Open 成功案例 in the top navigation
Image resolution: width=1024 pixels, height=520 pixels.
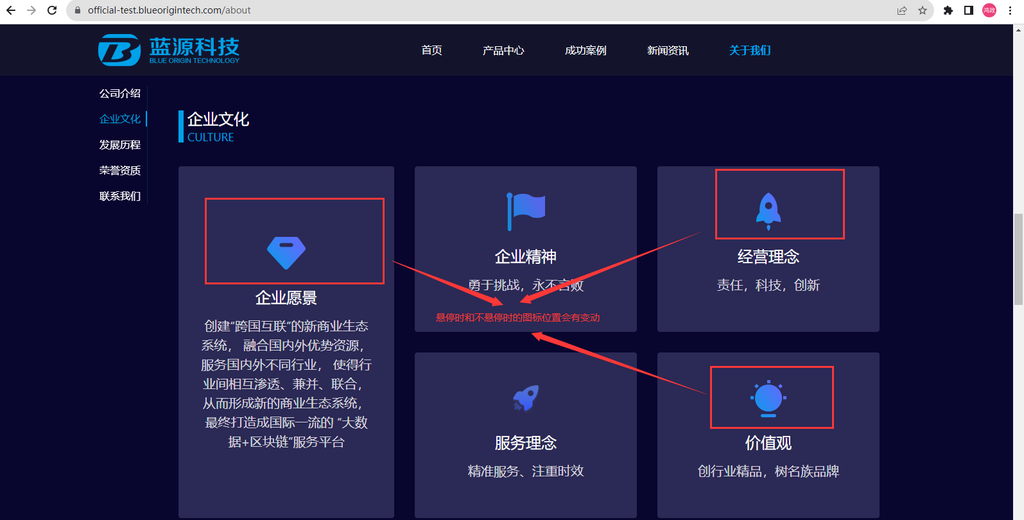585,50
